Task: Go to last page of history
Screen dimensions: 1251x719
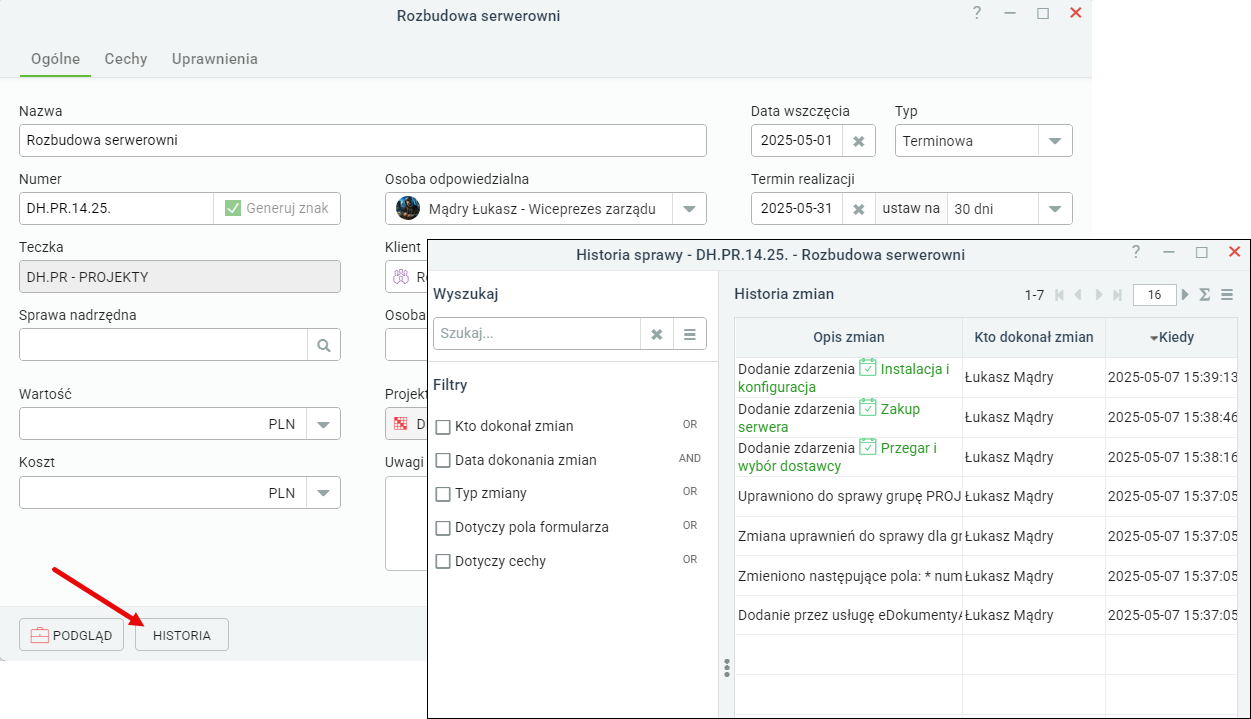Action: 1117,295
